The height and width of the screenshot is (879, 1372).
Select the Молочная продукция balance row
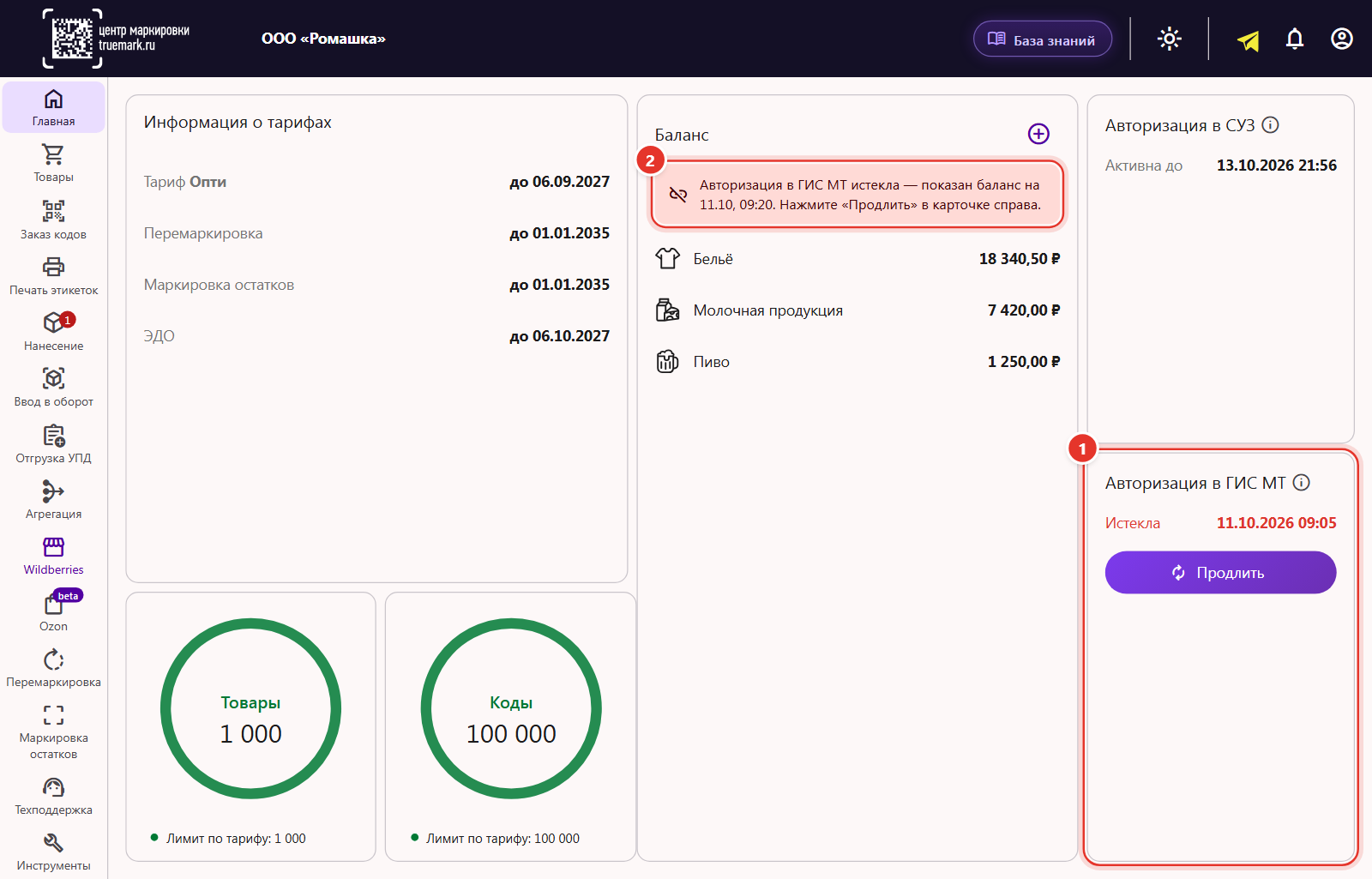pos(857,310)
